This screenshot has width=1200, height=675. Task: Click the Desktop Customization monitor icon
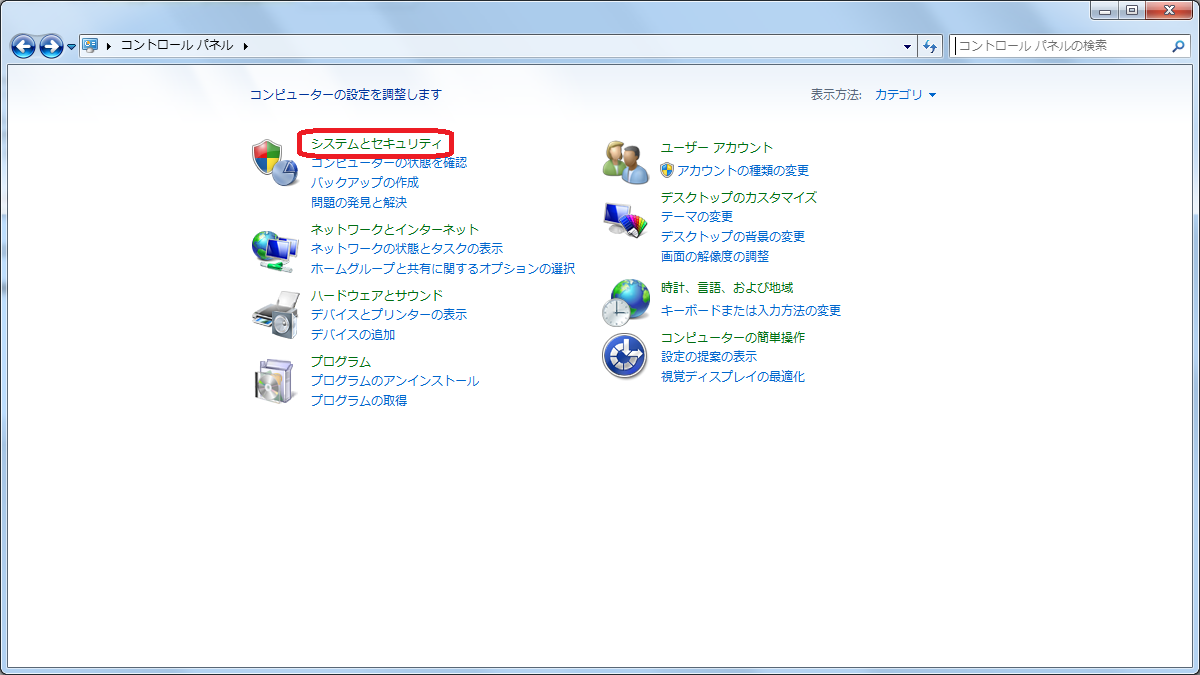click(x=626, y=221)
